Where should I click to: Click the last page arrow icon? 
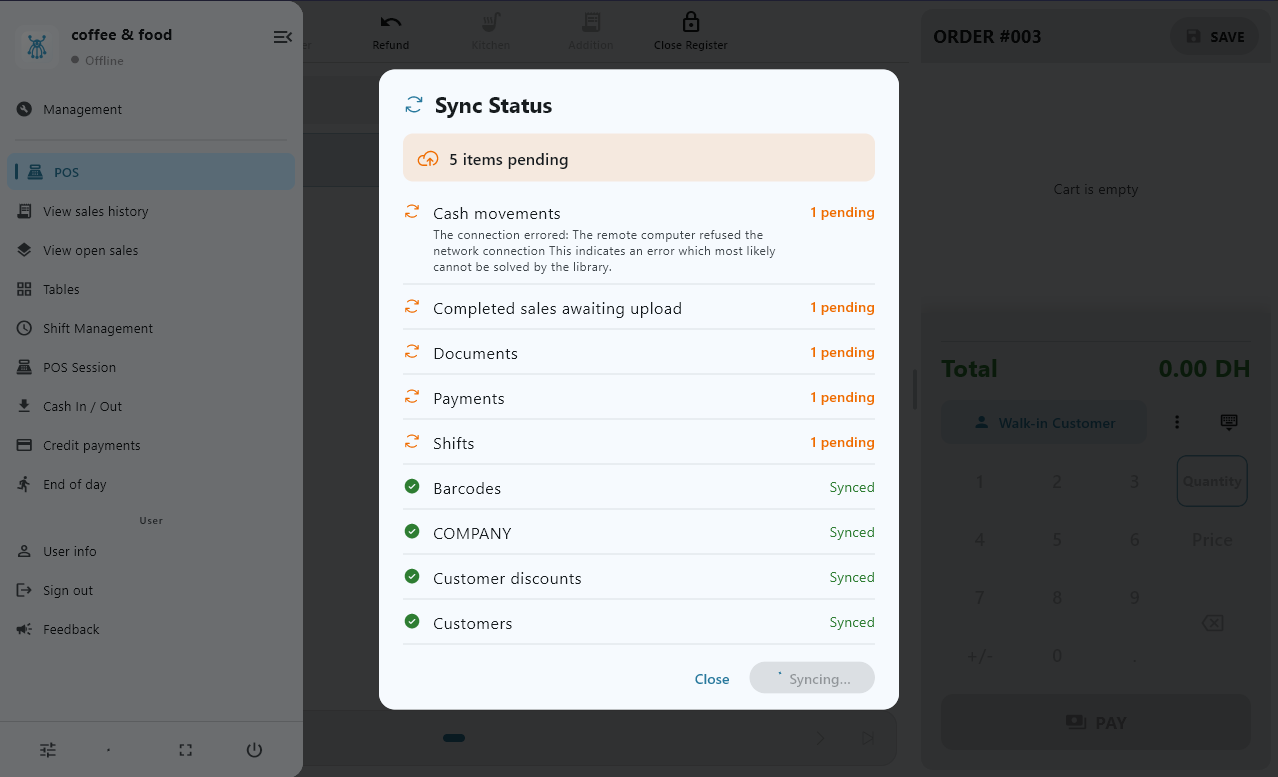click(867, 738)
